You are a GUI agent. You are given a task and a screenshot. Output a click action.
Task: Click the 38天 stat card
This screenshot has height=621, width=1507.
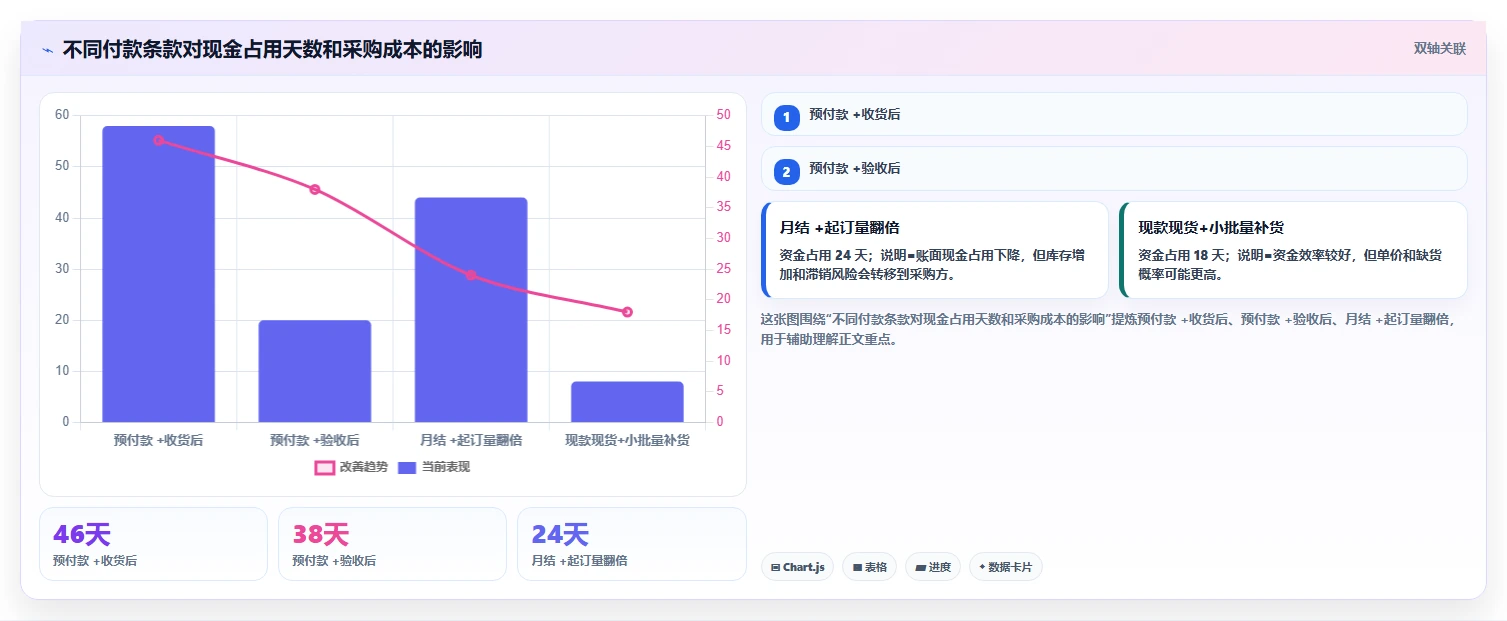(392, 544)
